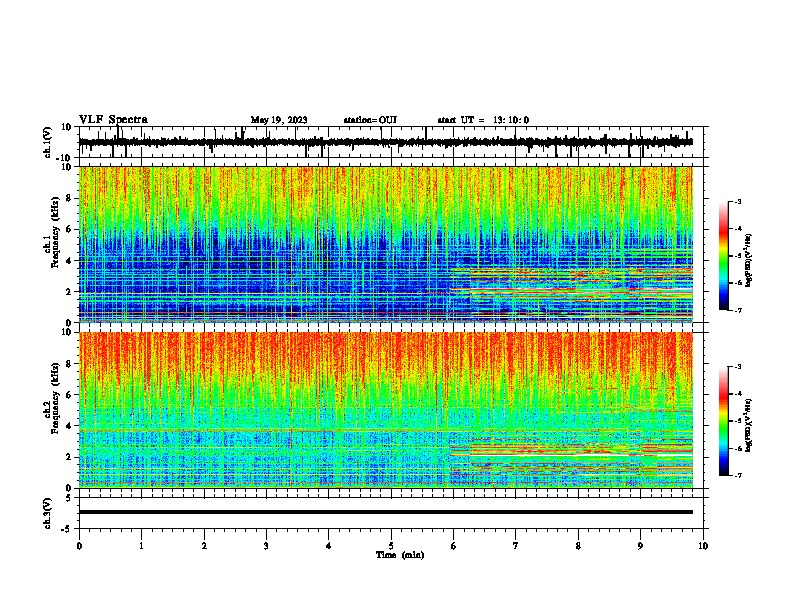792x612 pixels.
Task: Click time axis tick label "0"
Action: (79, 546)
